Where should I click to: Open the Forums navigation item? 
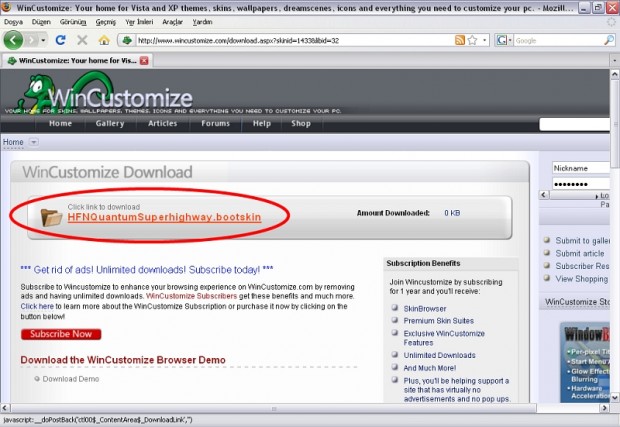click(215, 123)
